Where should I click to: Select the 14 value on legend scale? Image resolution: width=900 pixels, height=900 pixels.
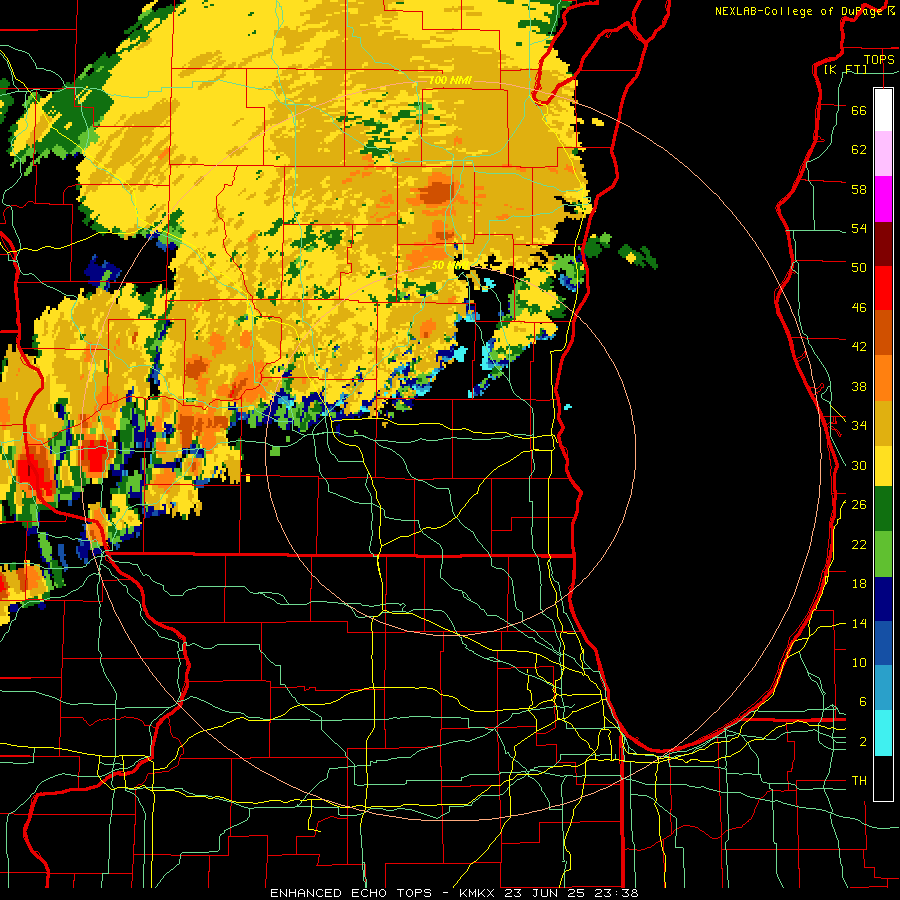[859, 624]
